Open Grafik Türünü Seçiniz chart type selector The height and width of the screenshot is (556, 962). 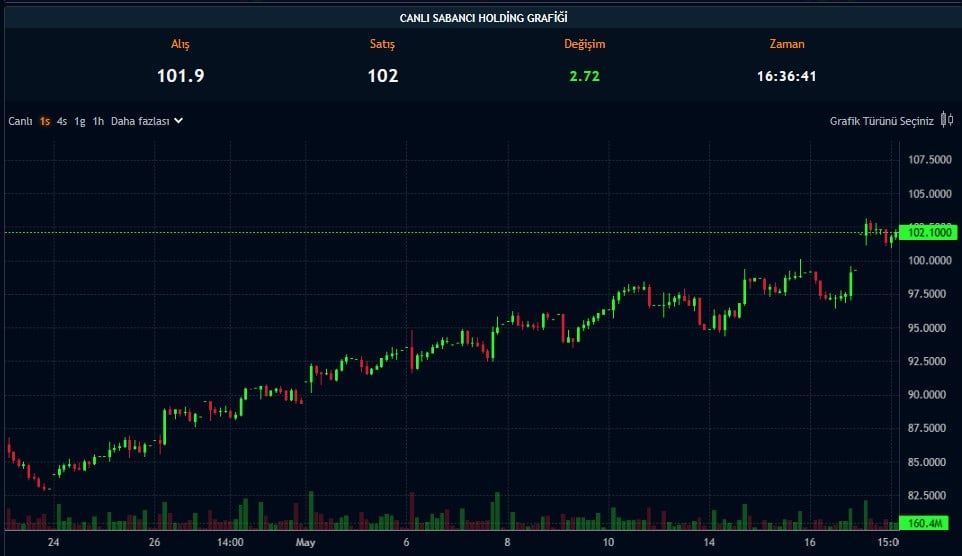tap(881, 121)
